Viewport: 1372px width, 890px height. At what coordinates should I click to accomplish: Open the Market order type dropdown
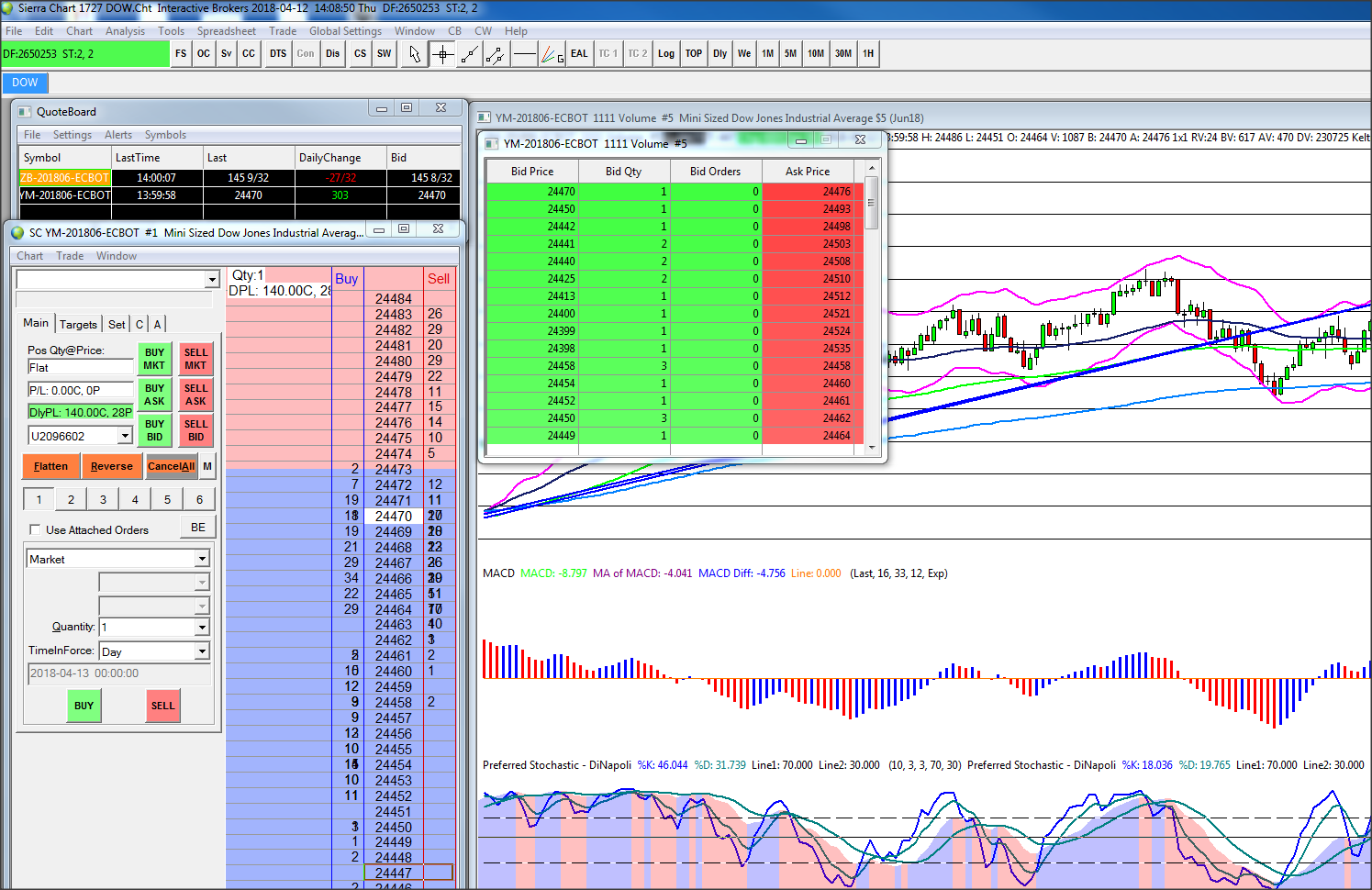tap(202, 559)
